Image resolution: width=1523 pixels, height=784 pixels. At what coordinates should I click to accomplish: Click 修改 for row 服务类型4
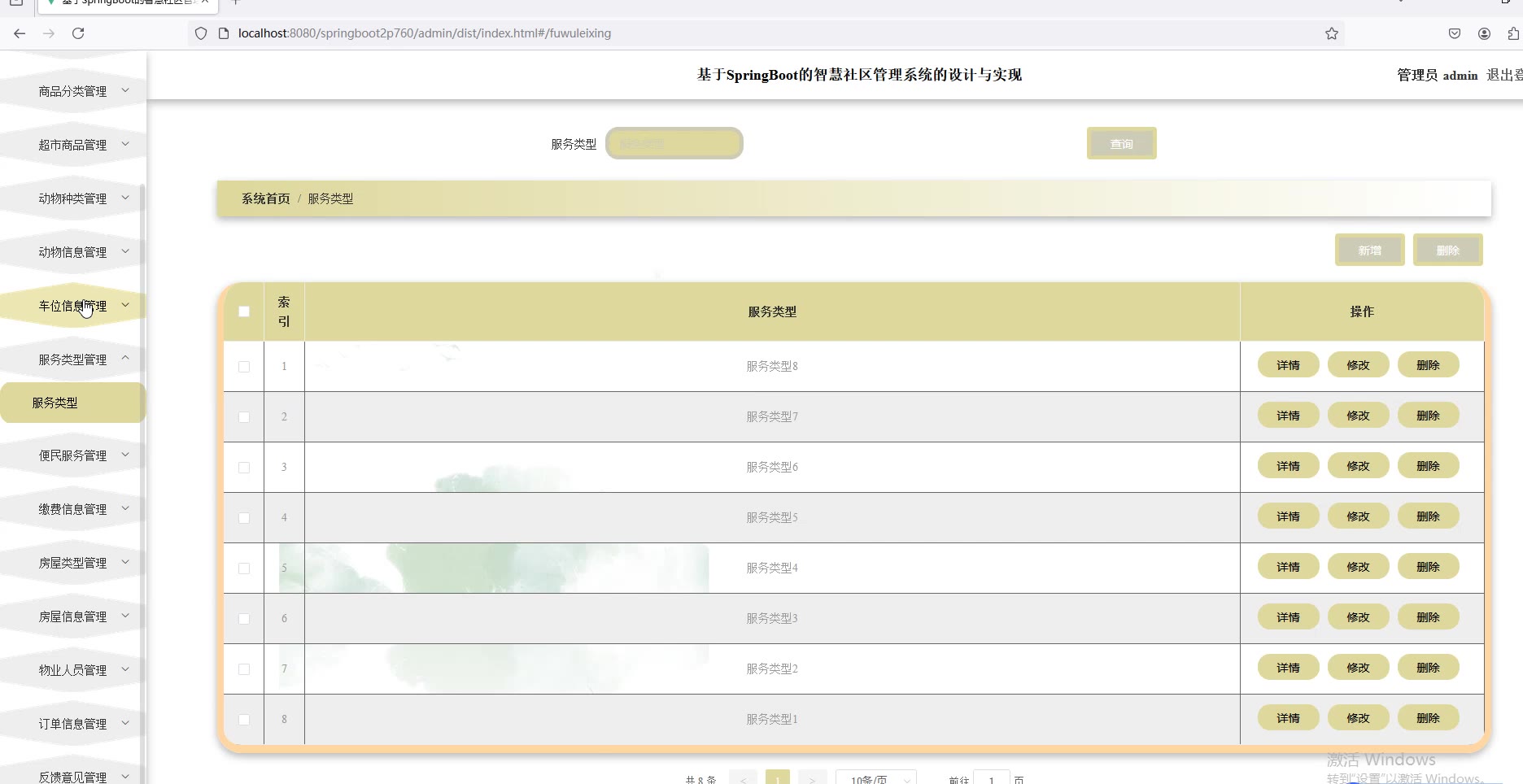pos(1359,567)
